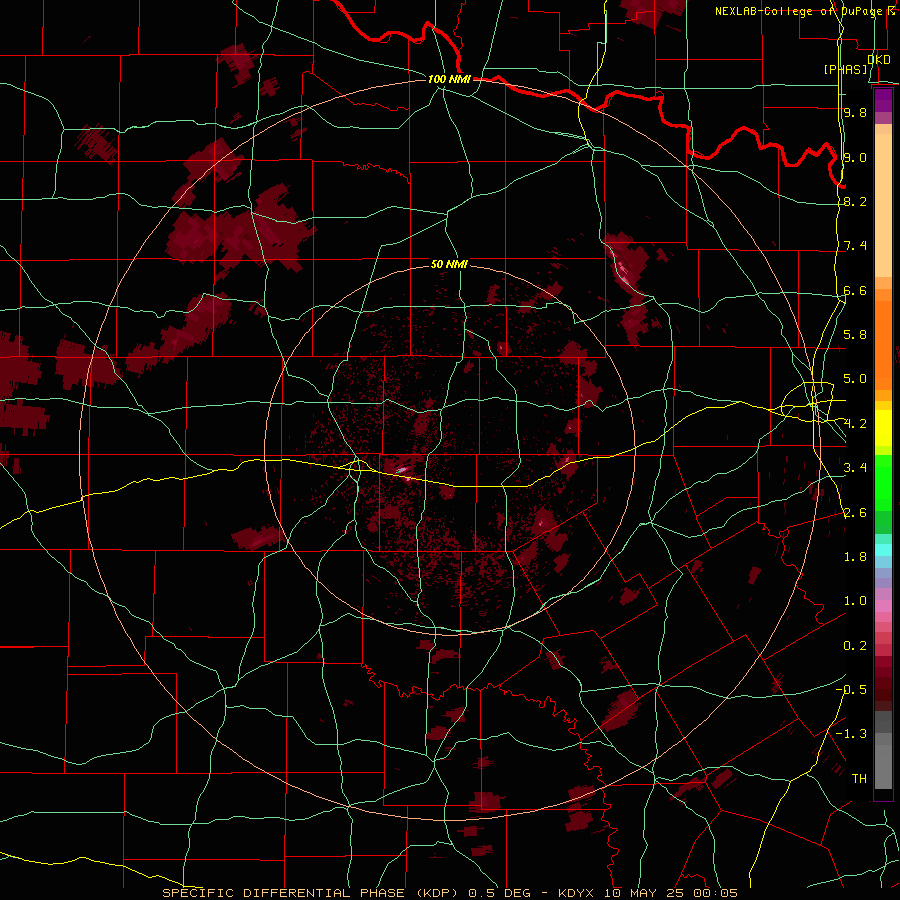Click the KDP product caption at the bottom

pyautogui.click(x=449, y=893)
